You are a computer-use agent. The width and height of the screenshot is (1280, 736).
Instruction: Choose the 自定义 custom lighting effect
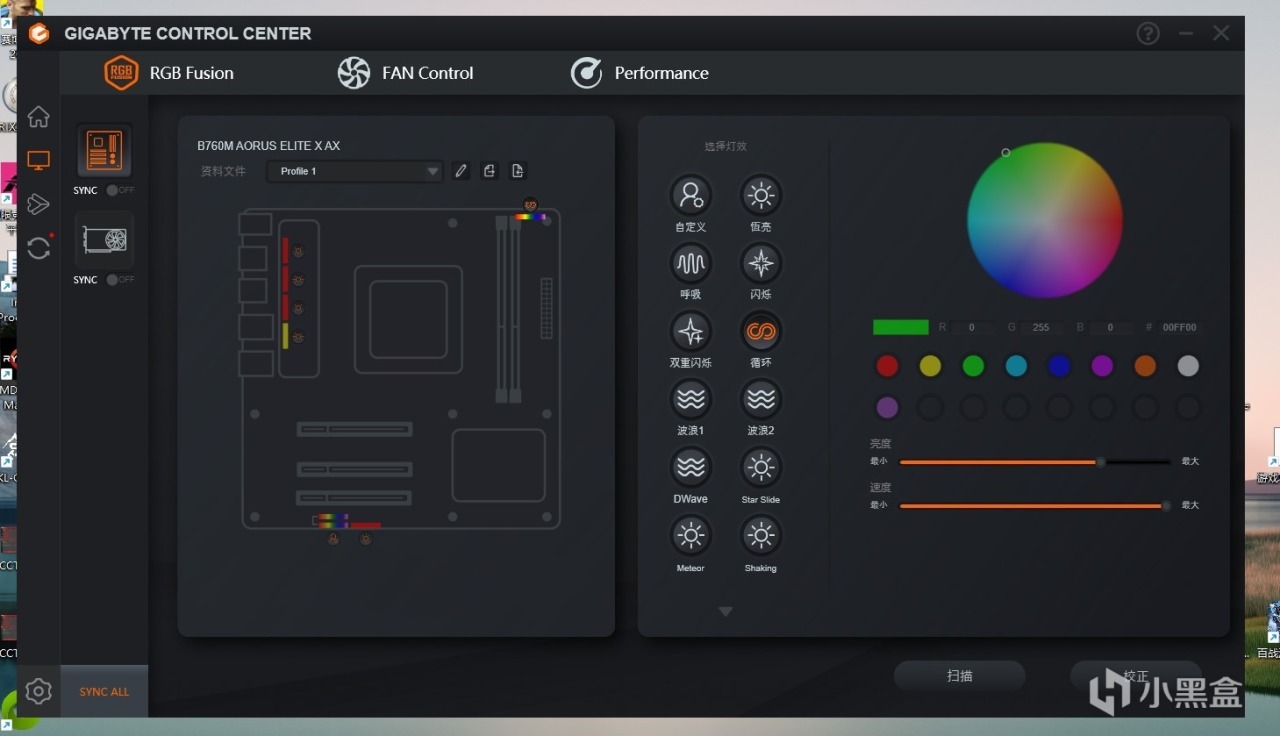[x=690, y=195]
